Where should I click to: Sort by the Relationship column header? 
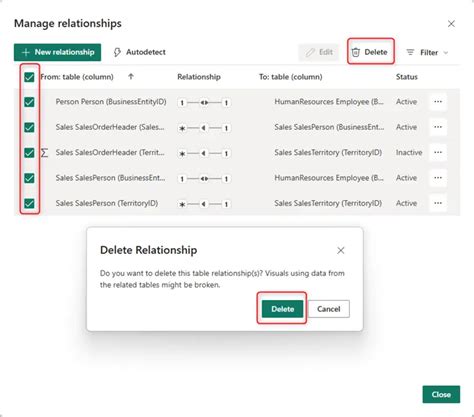[199, 77]
